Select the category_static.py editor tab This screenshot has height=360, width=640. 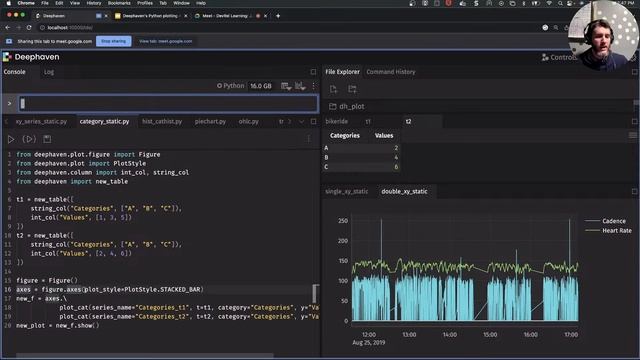coord(104,122)
